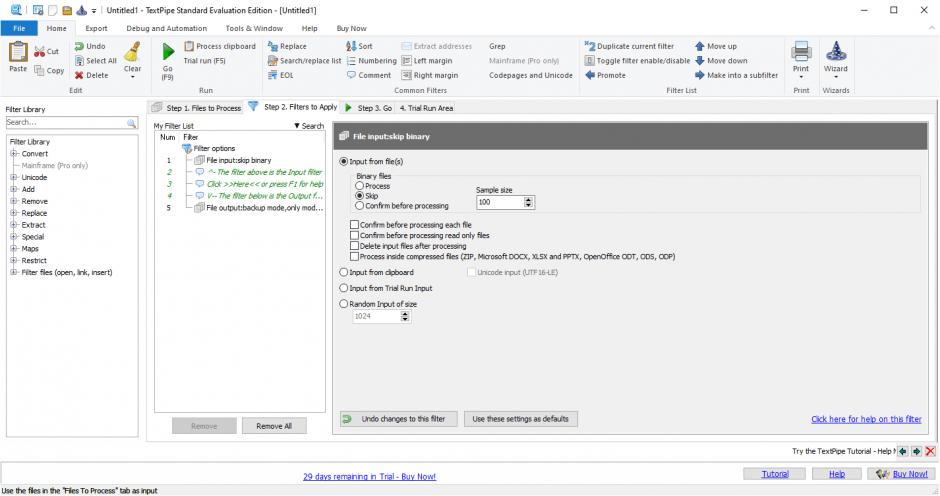Click the Promote arrow icon
The image size is (940, 496).
(590, 76)
